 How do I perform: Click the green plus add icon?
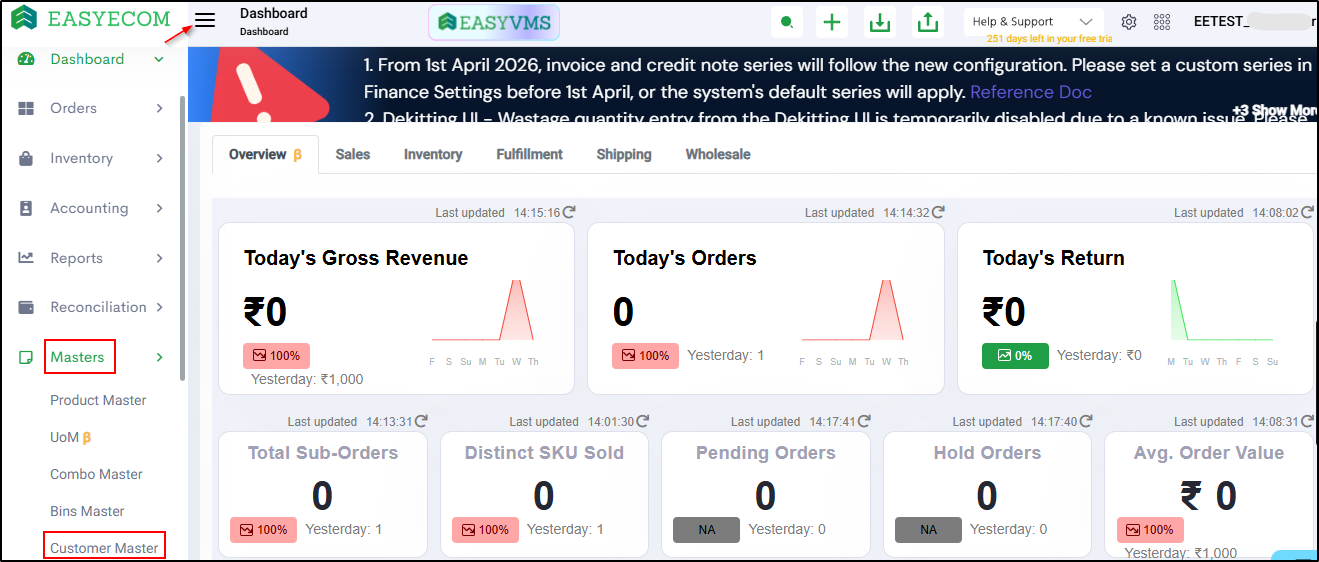[x=831, y=22]
